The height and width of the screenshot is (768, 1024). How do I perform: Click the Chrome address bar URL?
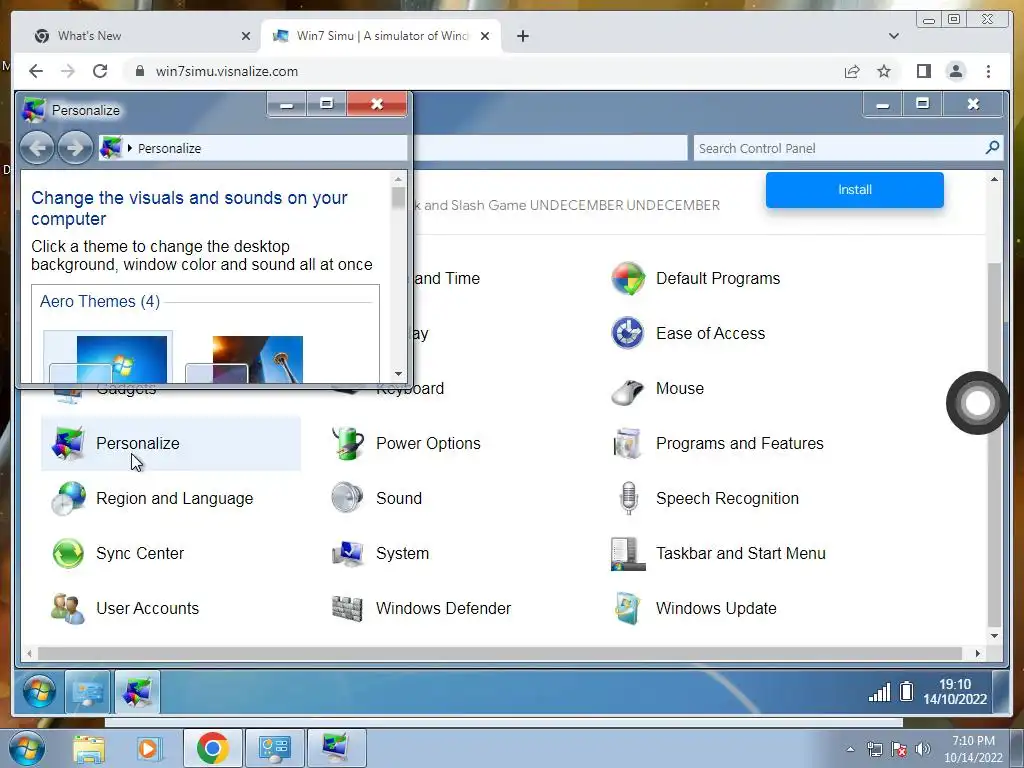[x=227, y=71]
